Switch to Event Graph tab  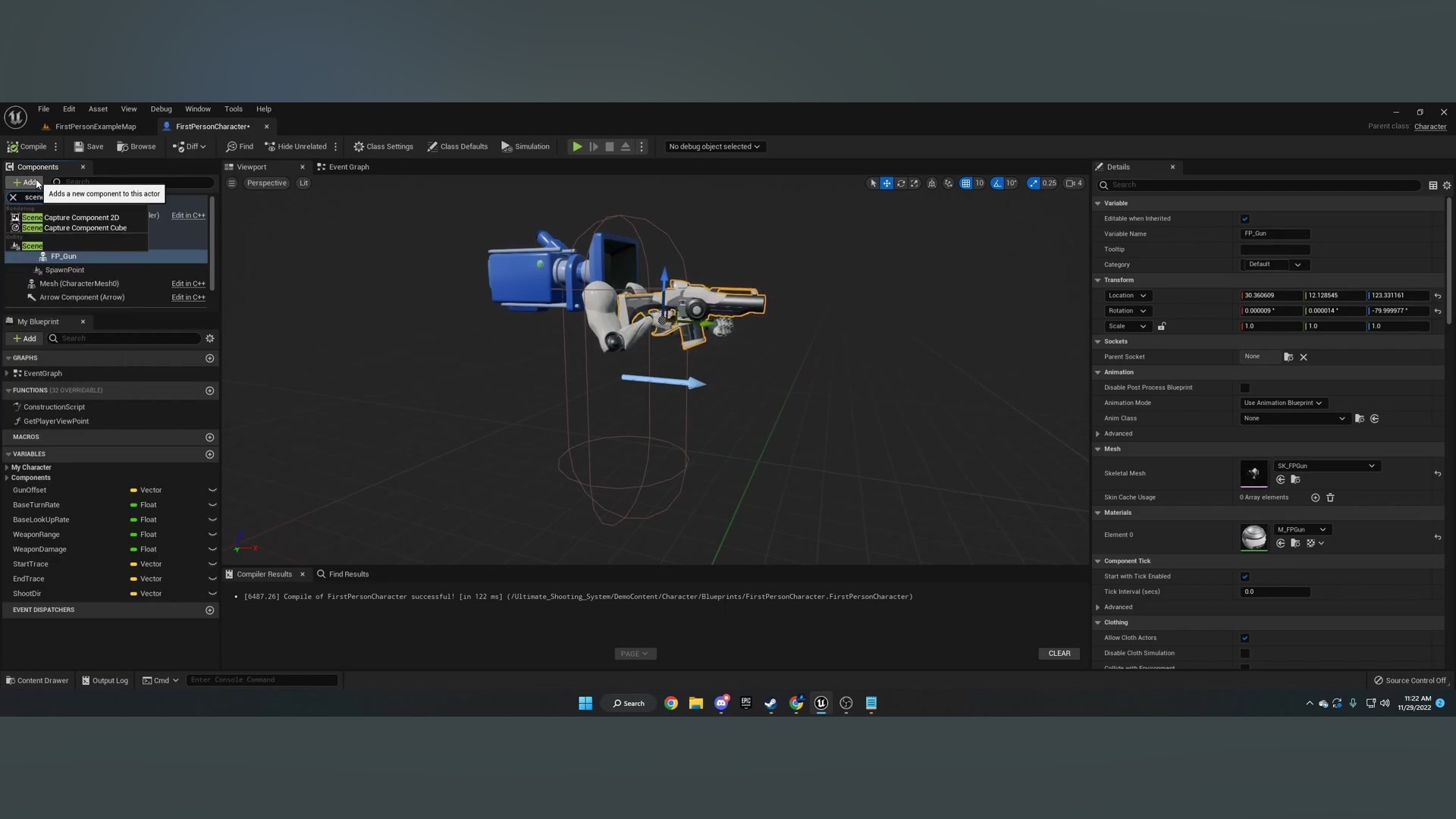pos(343,167)
